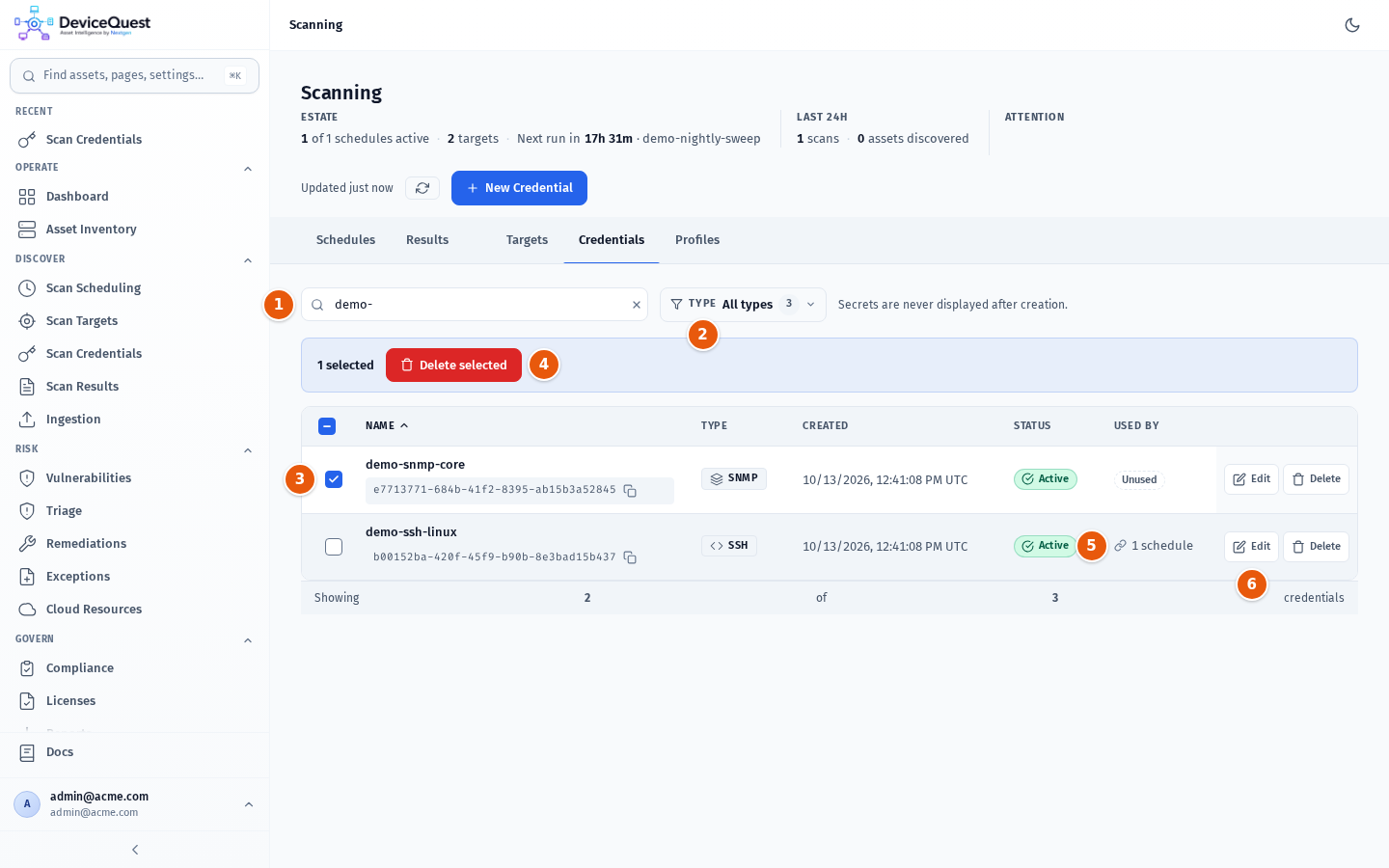The height and width of the screenshot is (868, 1389).
Task: Open Scan Scheduling page
Action: coord(134,288)
